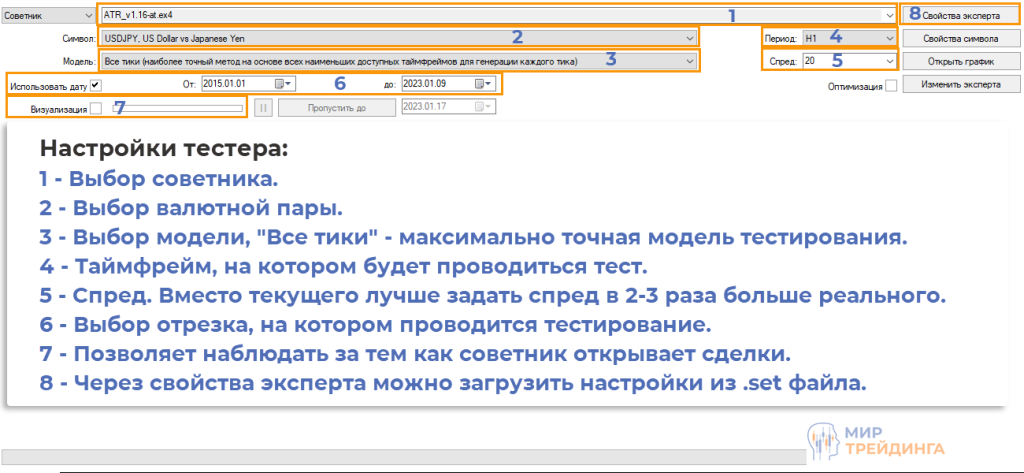Open the 'Советник' tester type dropdown
This screenshot has height=473, width=1024.
(x=83, y=16)
